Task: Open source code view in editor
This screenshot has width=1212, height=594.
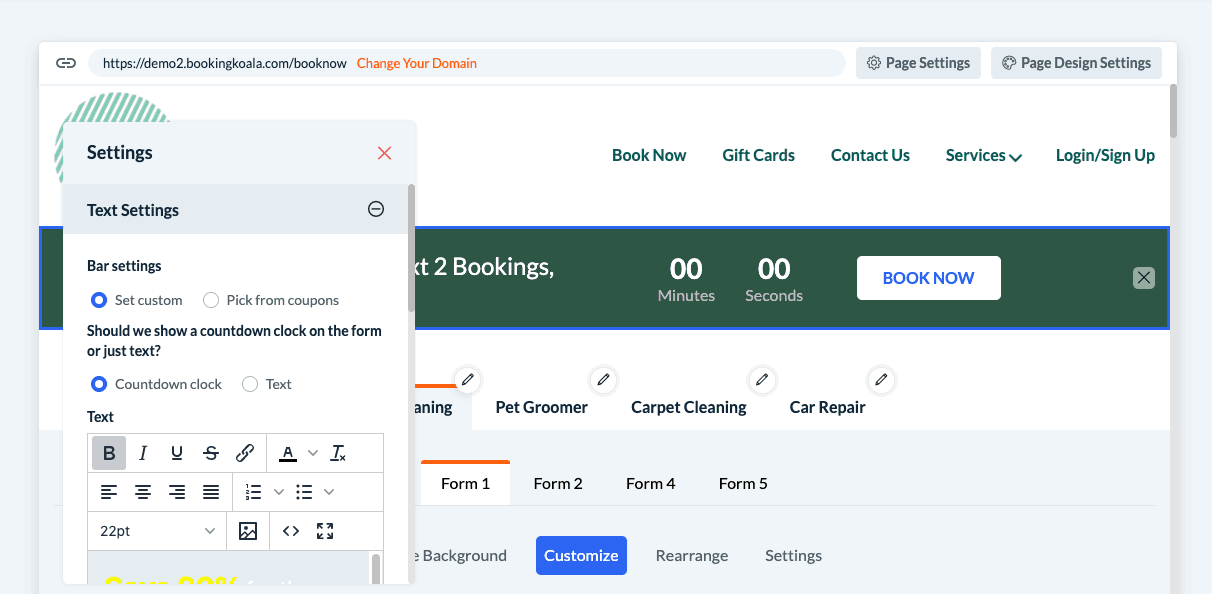Action: tap(291, 531)
